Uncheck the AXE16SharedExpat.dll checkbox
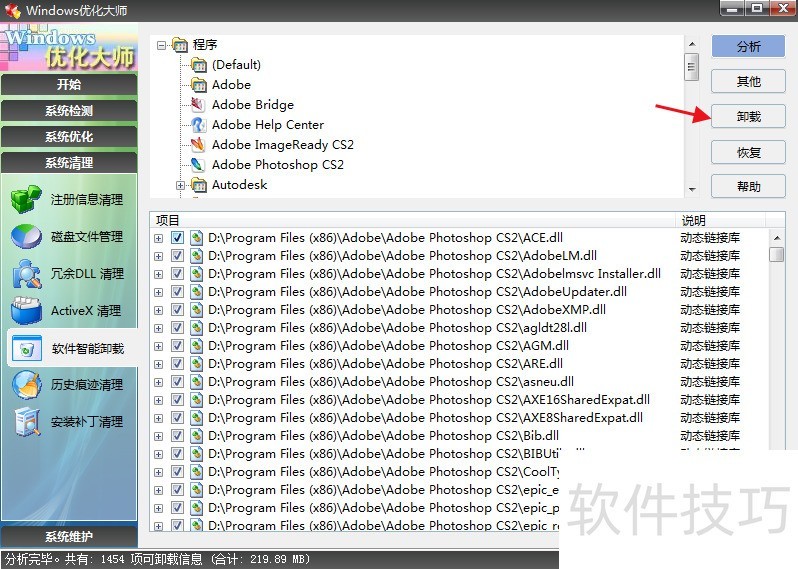Screen dimensions: 798x569 pos(177,400)
